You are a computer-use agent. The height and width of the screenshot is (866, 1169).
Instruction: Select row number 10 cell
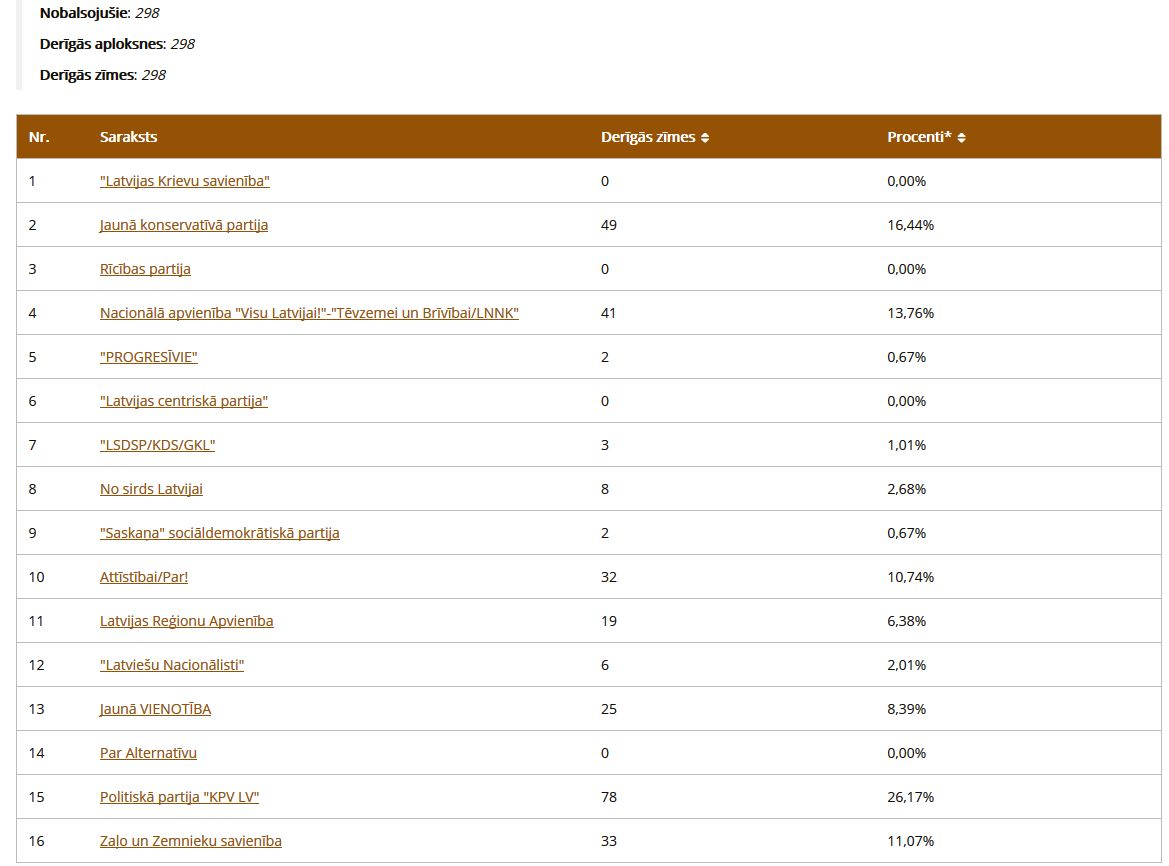pos(37,577)
